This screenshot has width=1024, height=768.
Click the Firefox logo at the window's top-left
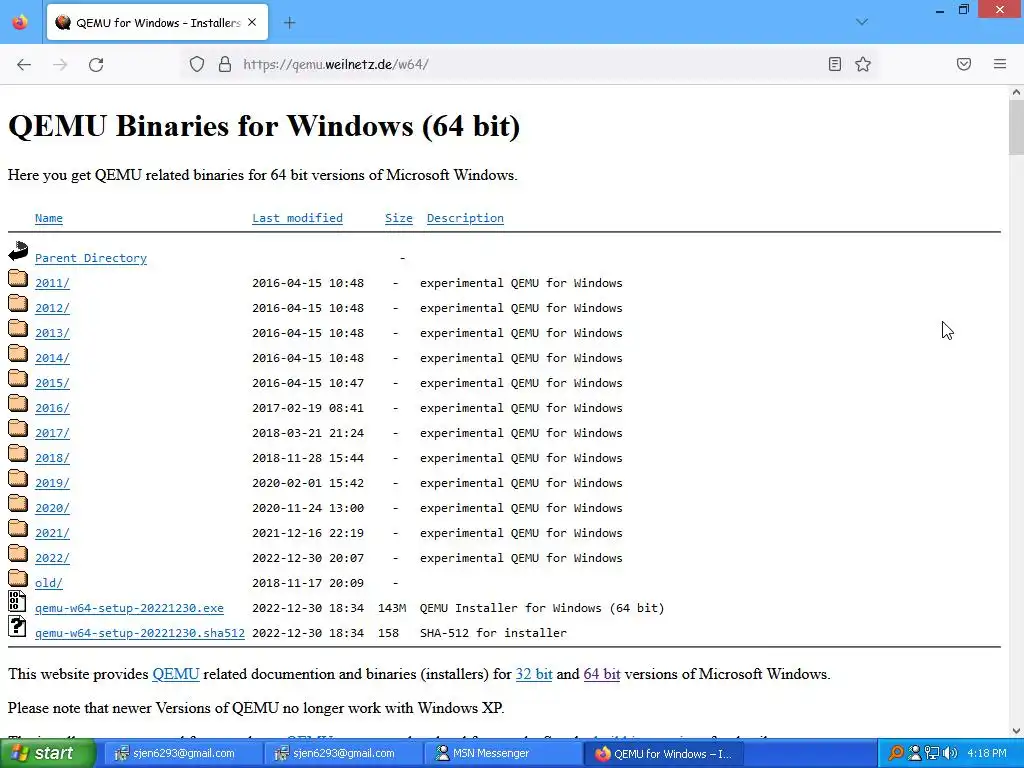[20, 22]
